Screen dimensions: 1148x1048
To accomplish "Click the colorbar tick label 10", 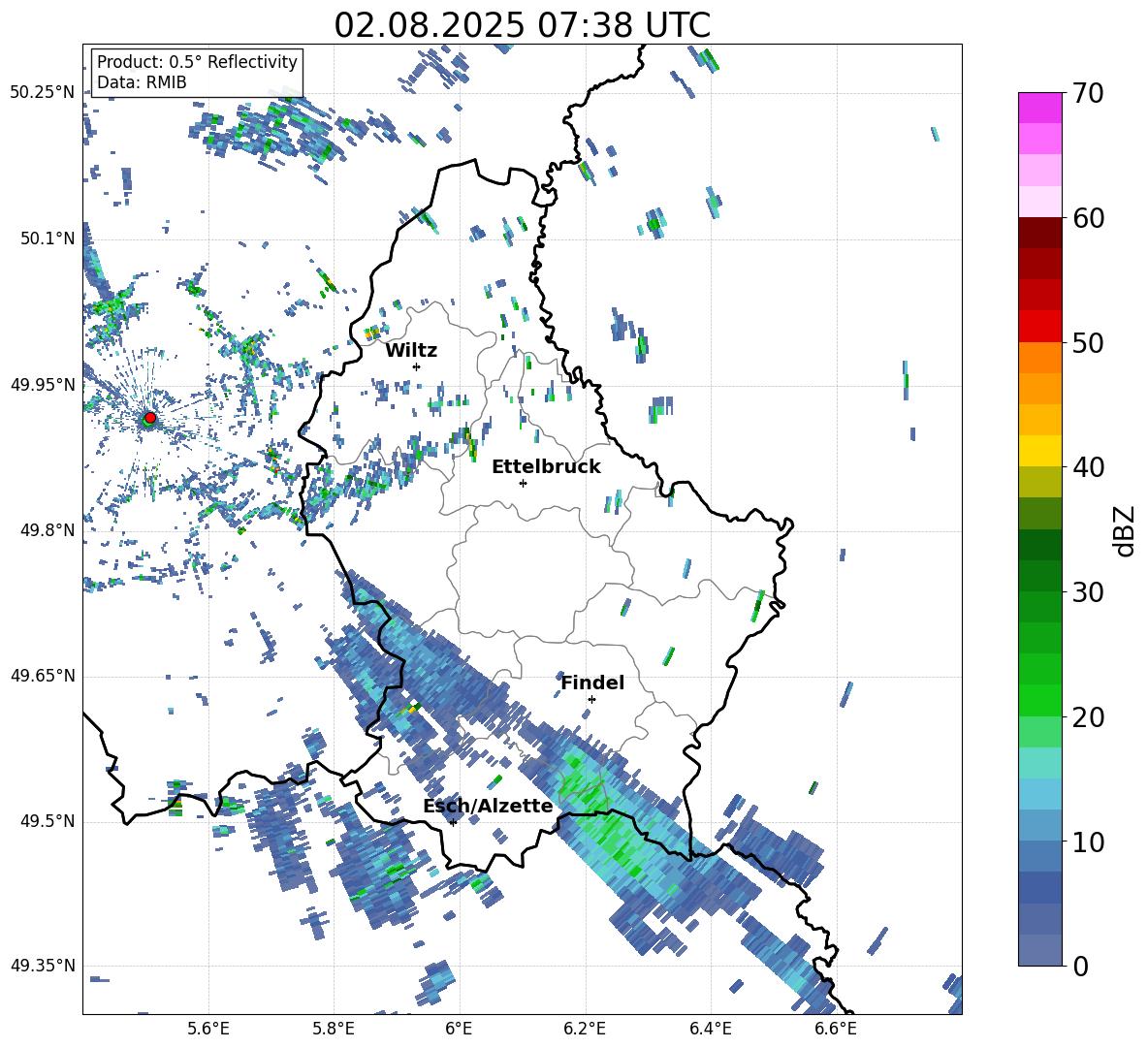I will [1088, 842].
